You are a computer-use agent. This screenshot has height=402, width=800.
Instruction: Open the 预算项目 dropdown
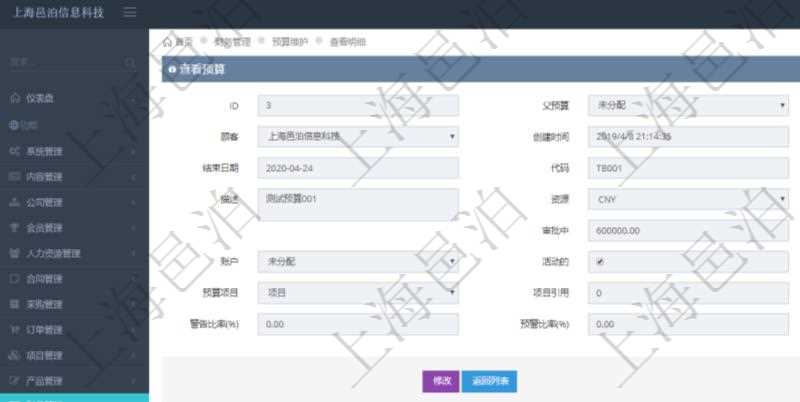click(x=357, y=293)
